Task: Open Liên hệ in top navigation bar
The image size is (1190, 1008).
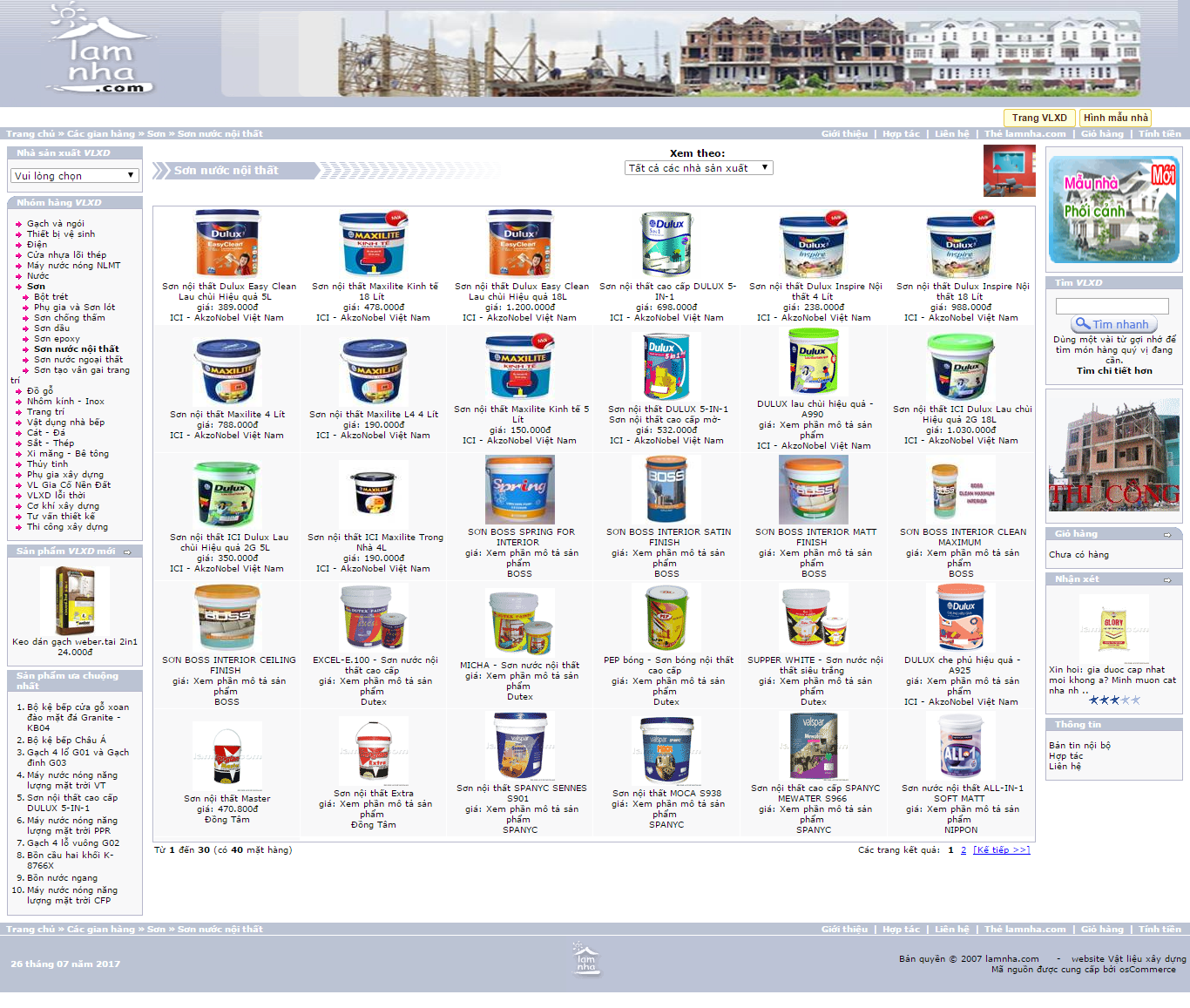Action: pos(951,134)
